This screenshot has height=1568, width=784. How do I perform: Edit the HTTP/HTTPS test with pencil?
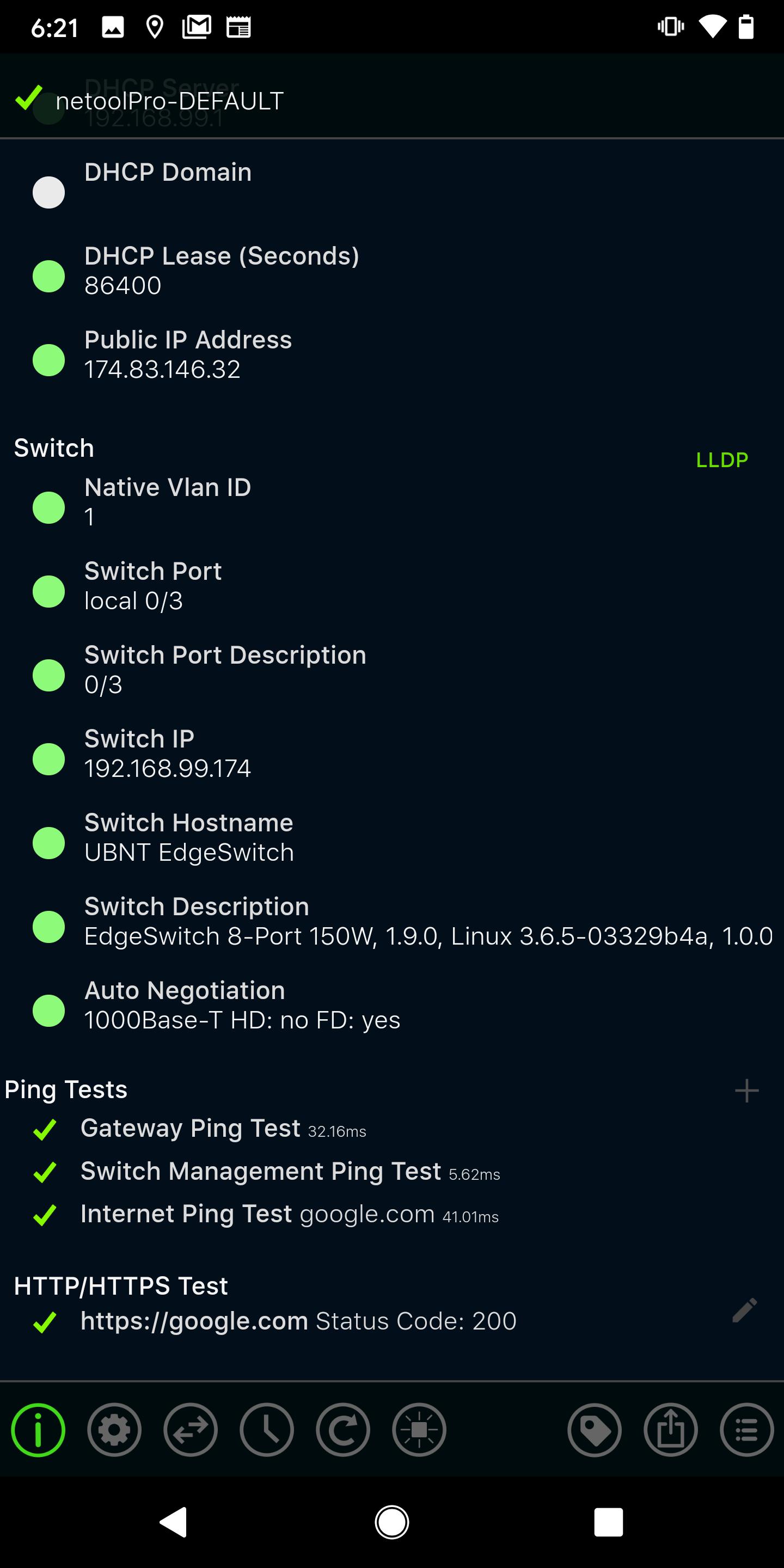[x=744, y=1310]
